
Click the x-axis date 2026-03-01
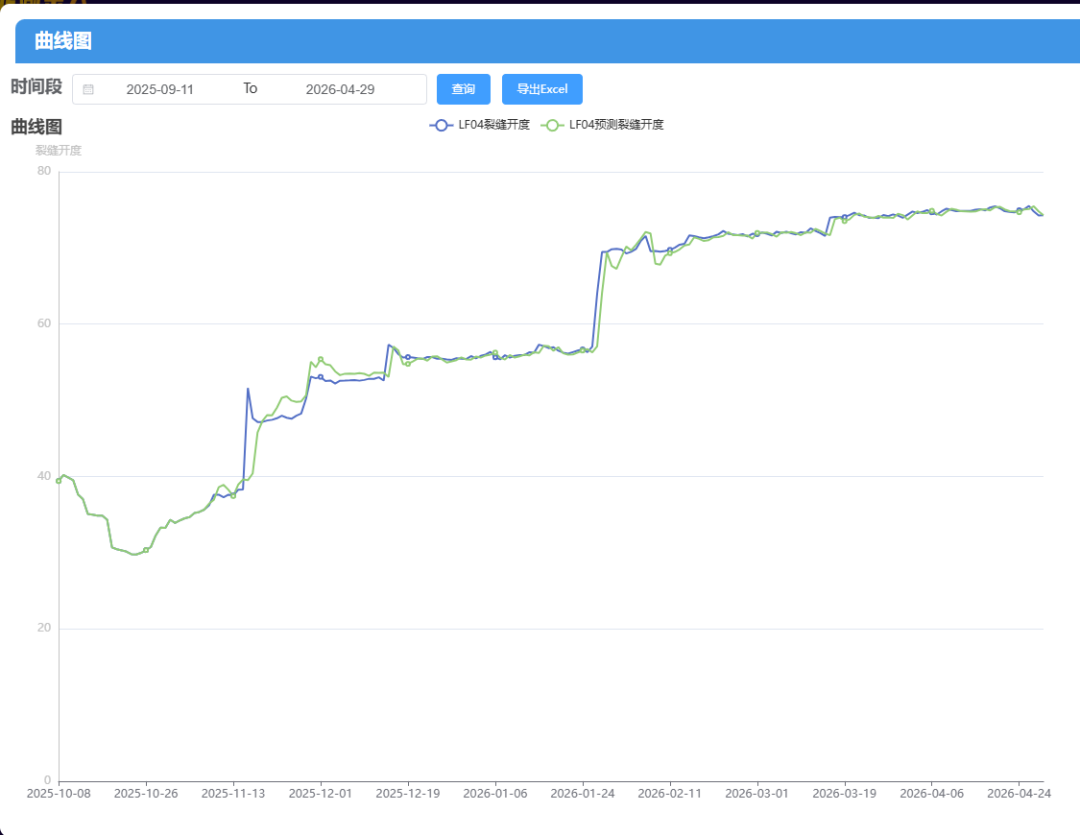pos(757,794)
